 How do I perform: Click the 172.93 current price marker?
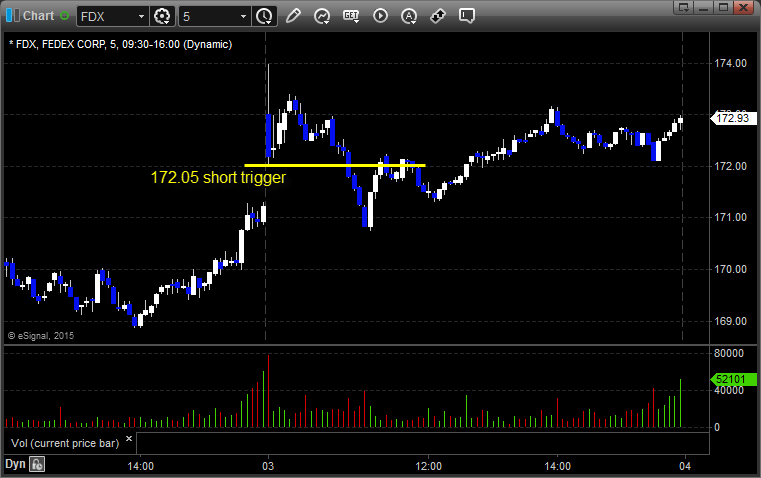click(x=733, y=118)
